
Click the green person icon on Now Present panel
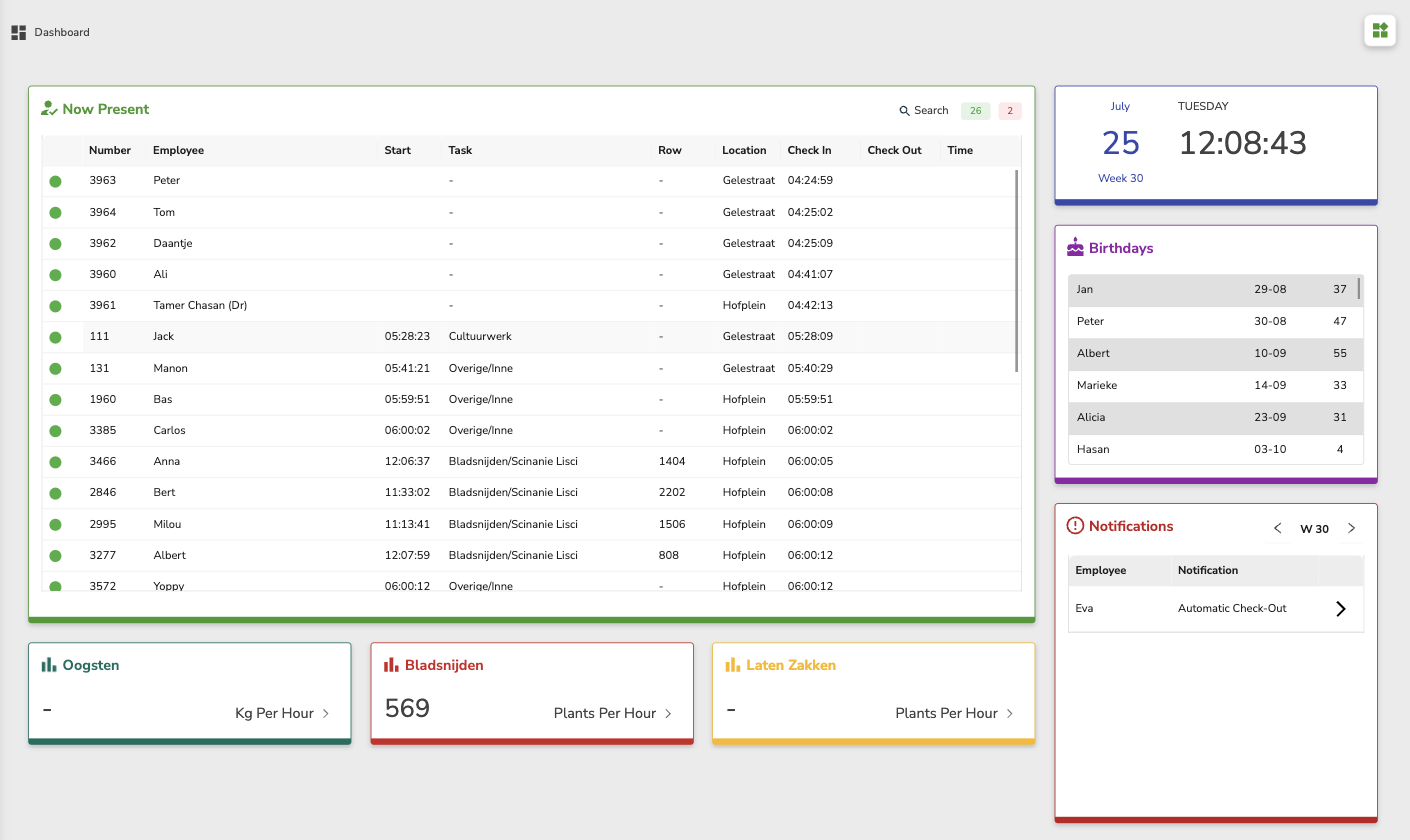48,107
